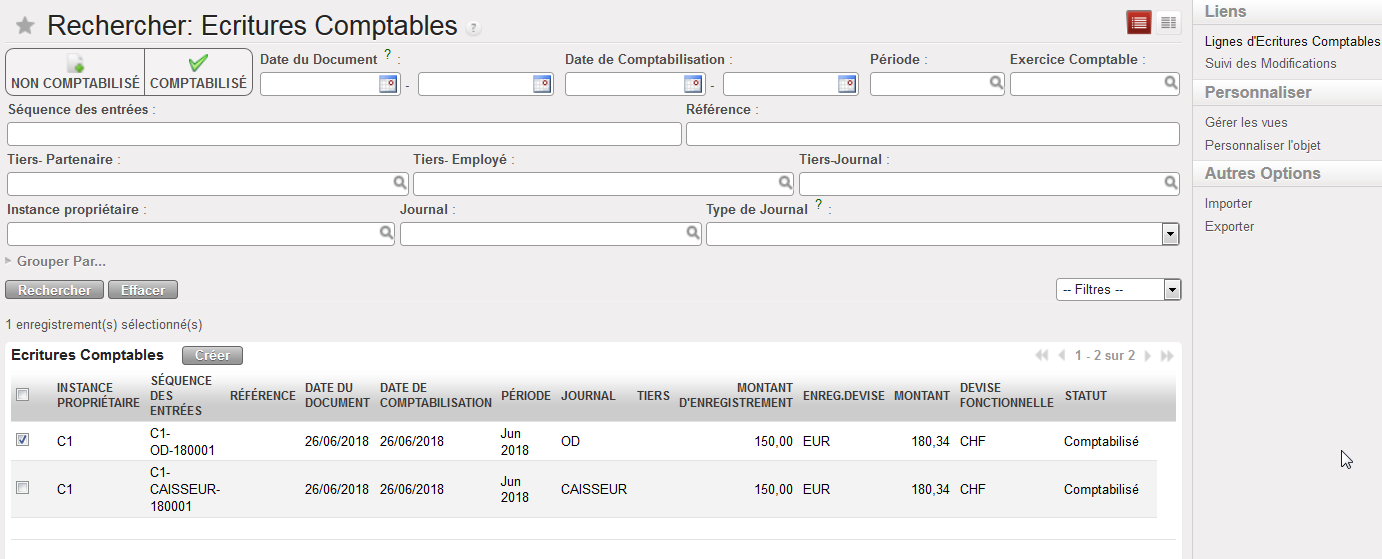Expand the Grouper Par section

coord(60,262)
